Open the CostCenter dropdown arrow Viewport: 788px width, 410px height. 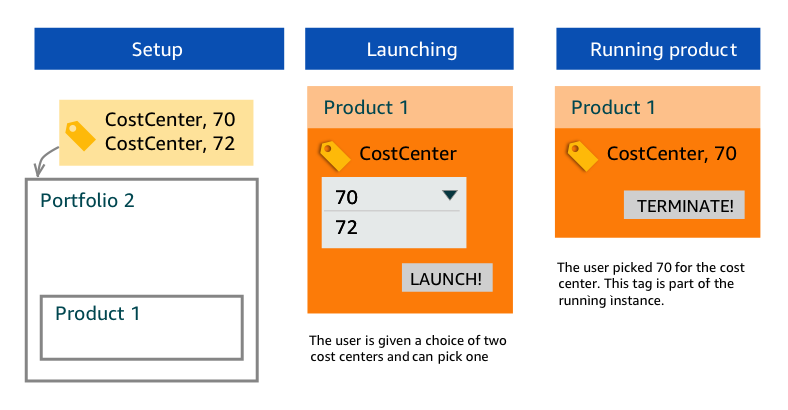(449, 196)
